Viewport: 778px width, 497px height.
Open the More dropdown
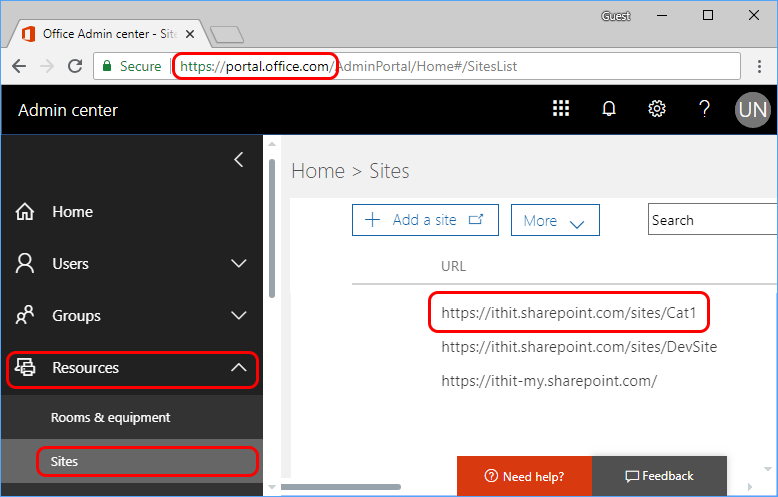pyautogui.click(x=555, y=220)
